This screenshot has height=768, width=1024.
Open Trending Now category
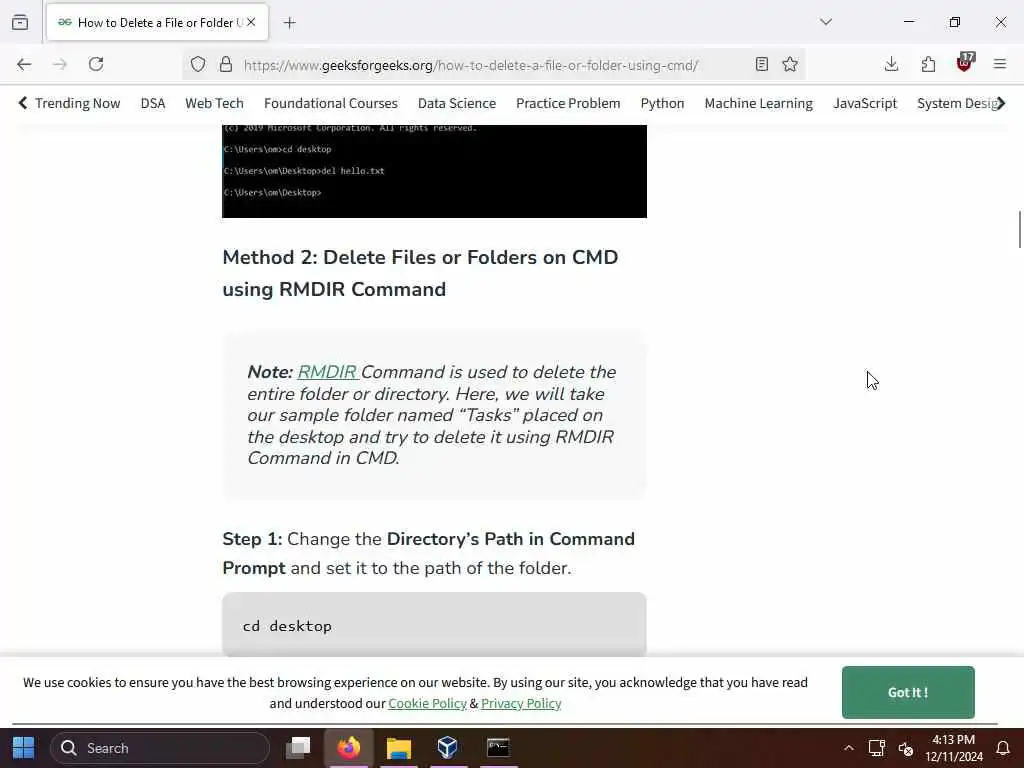point(78,103)
